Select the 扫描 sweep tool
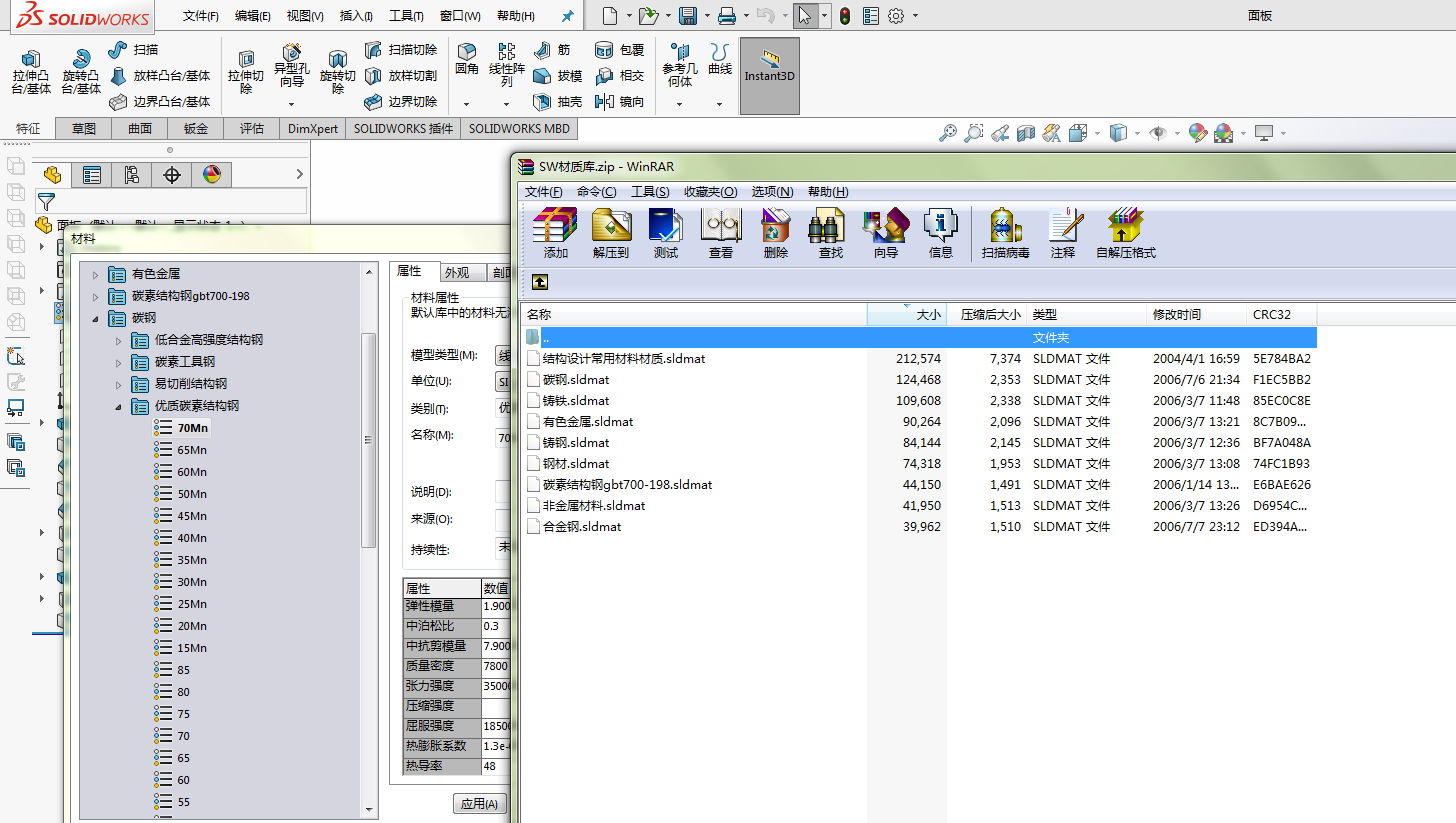Screen dimensions: 1456x823 point(134,49)
